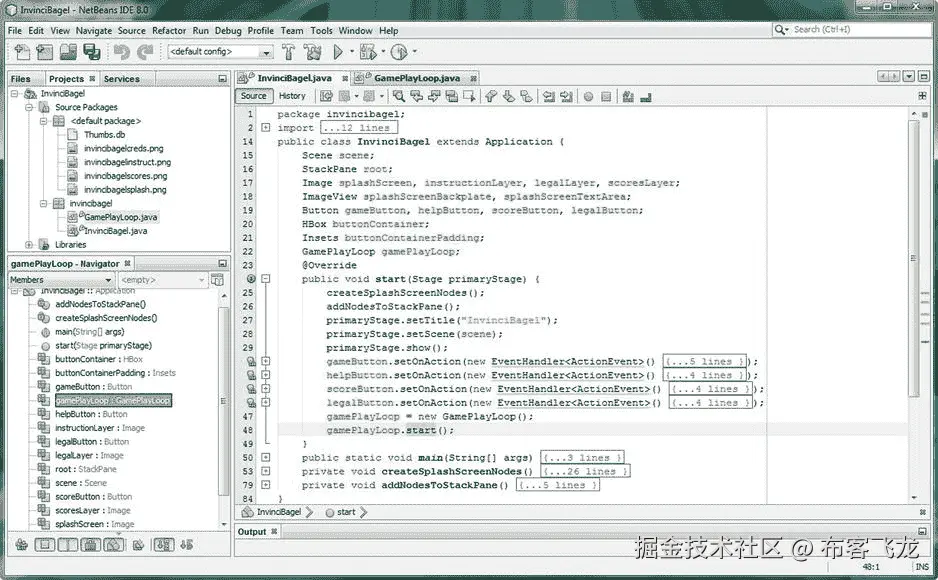Click the Clean and Build icon
The width and height of the screenshot is (938, 580).
click(x=312, y=53)
